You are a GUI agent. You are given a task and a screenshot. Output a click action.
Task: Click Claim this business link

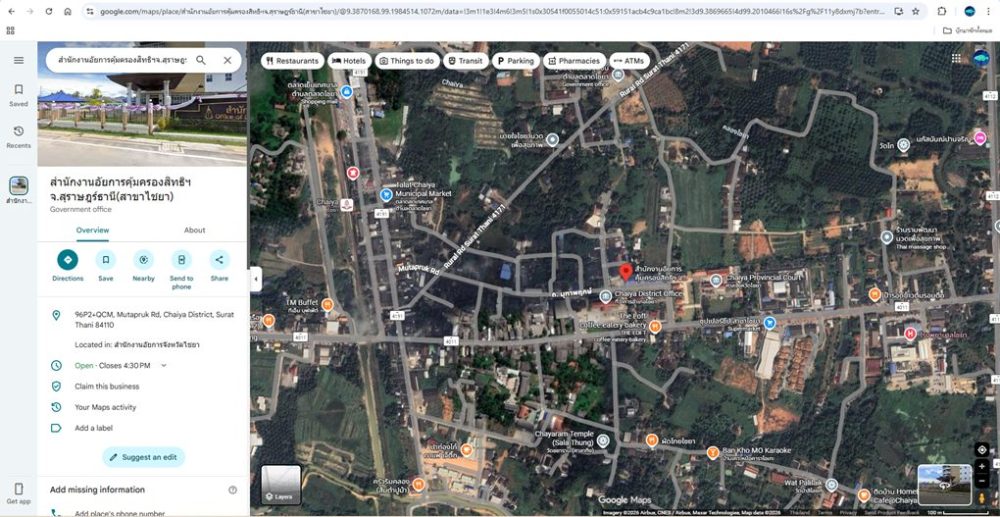click(107, 386)
